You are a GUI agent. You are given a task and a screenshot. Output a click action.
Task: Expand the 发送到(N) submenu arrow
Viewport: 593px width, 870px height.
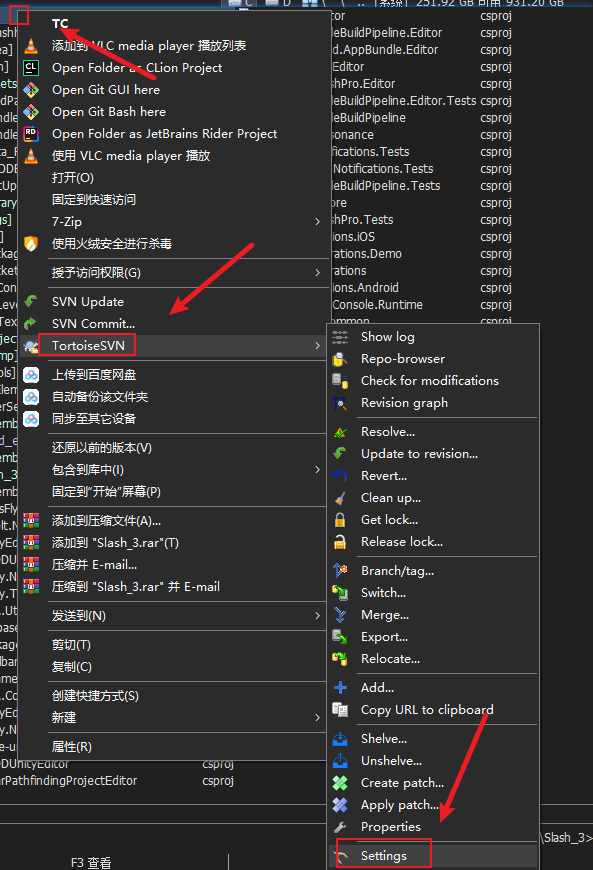pos(317,615)
